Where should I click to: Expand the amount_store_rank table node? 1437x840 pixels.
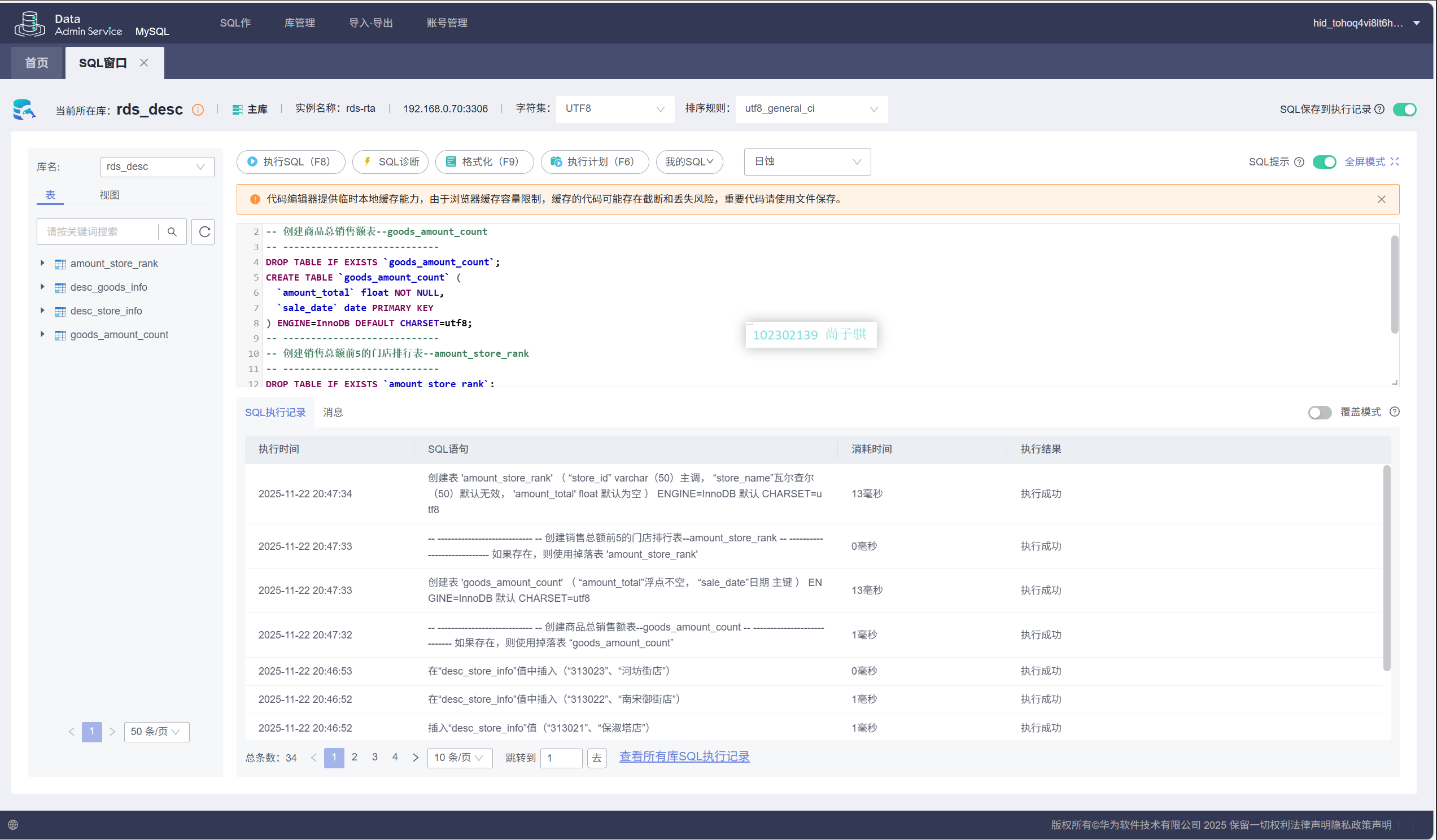tap(42, 263)
